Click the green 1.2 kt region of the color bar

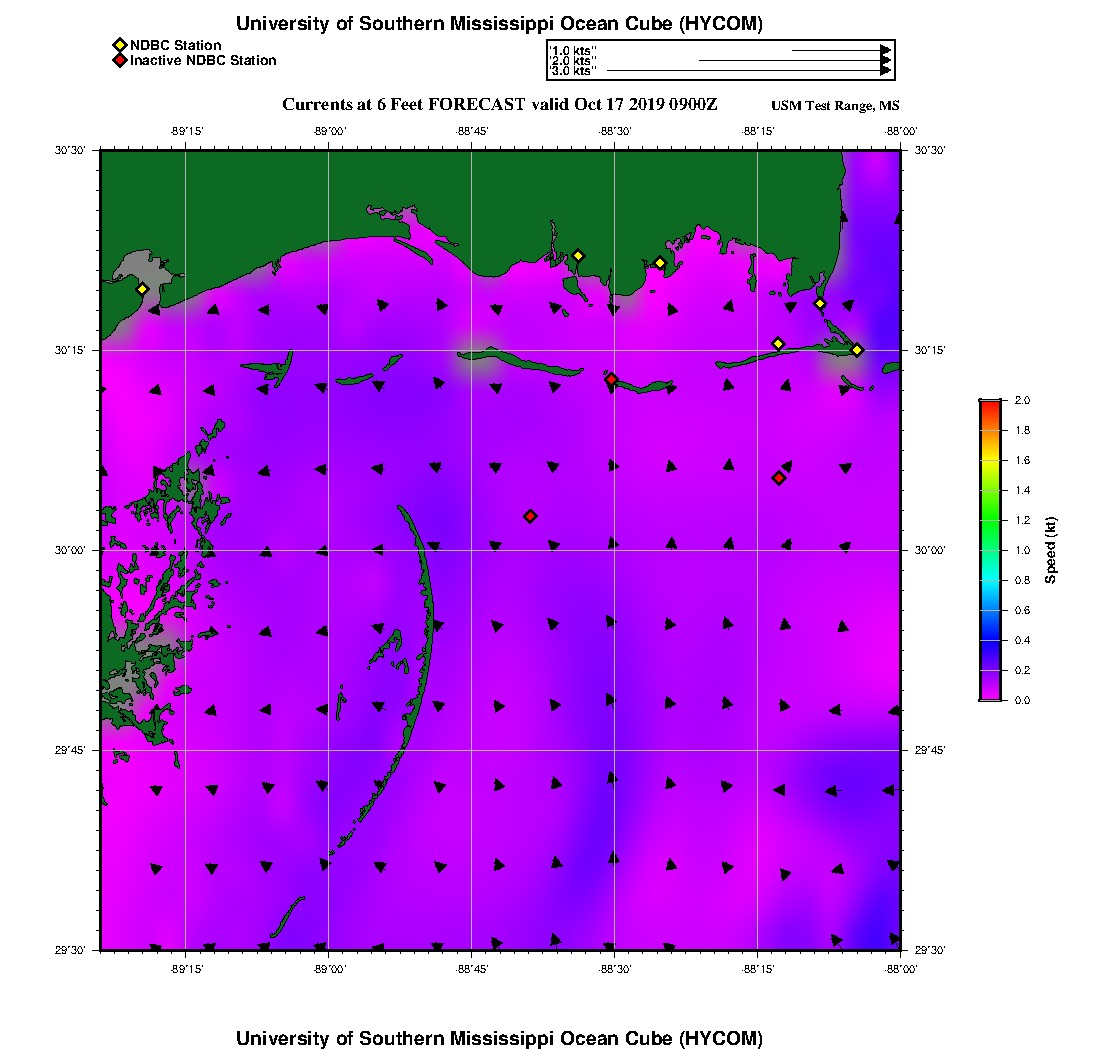pyautogui.click(x=991, y=520)
